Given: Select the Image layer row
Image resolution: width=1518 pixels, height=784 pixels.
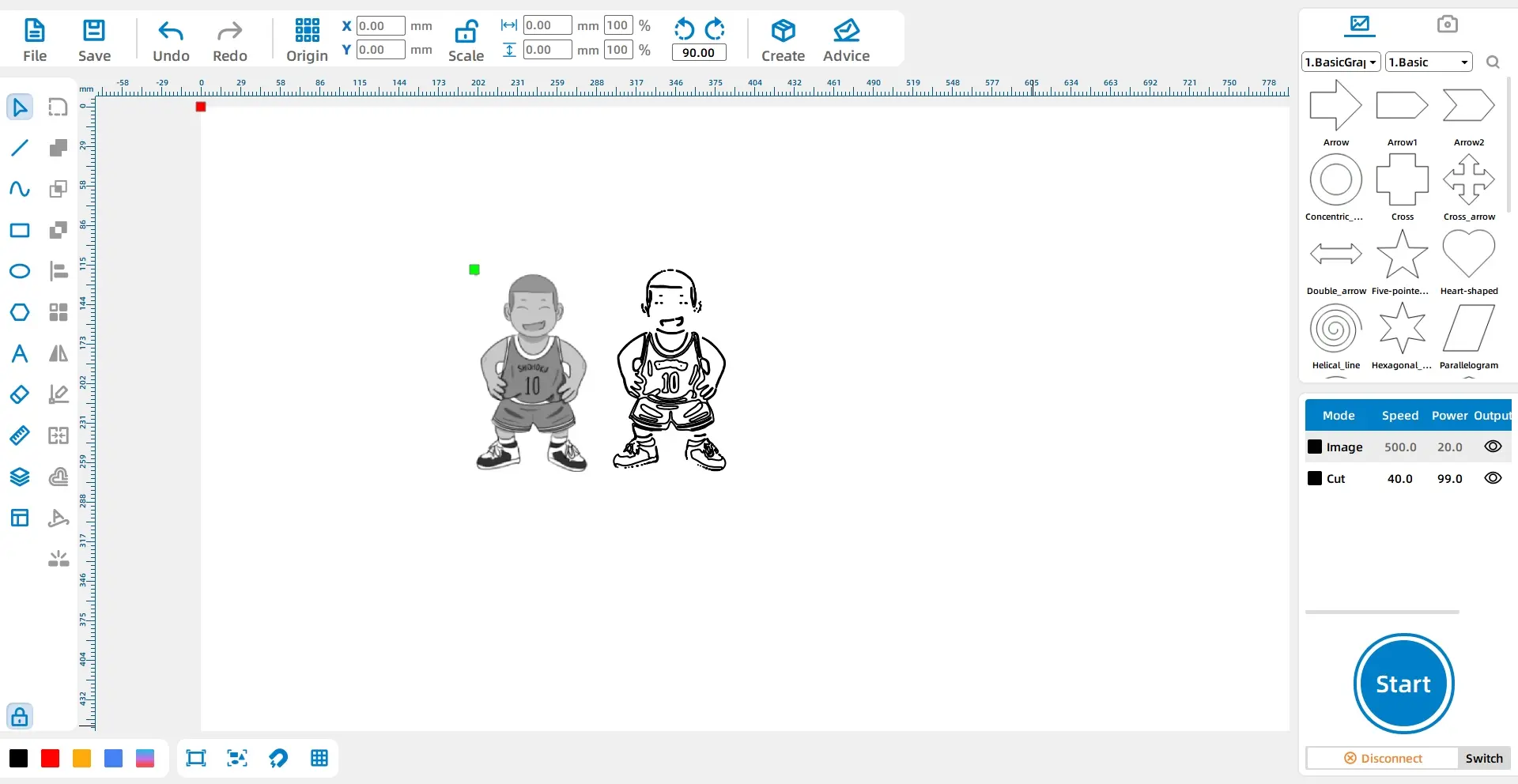Looking at the screenshot, I should [x=1408, y=447].
